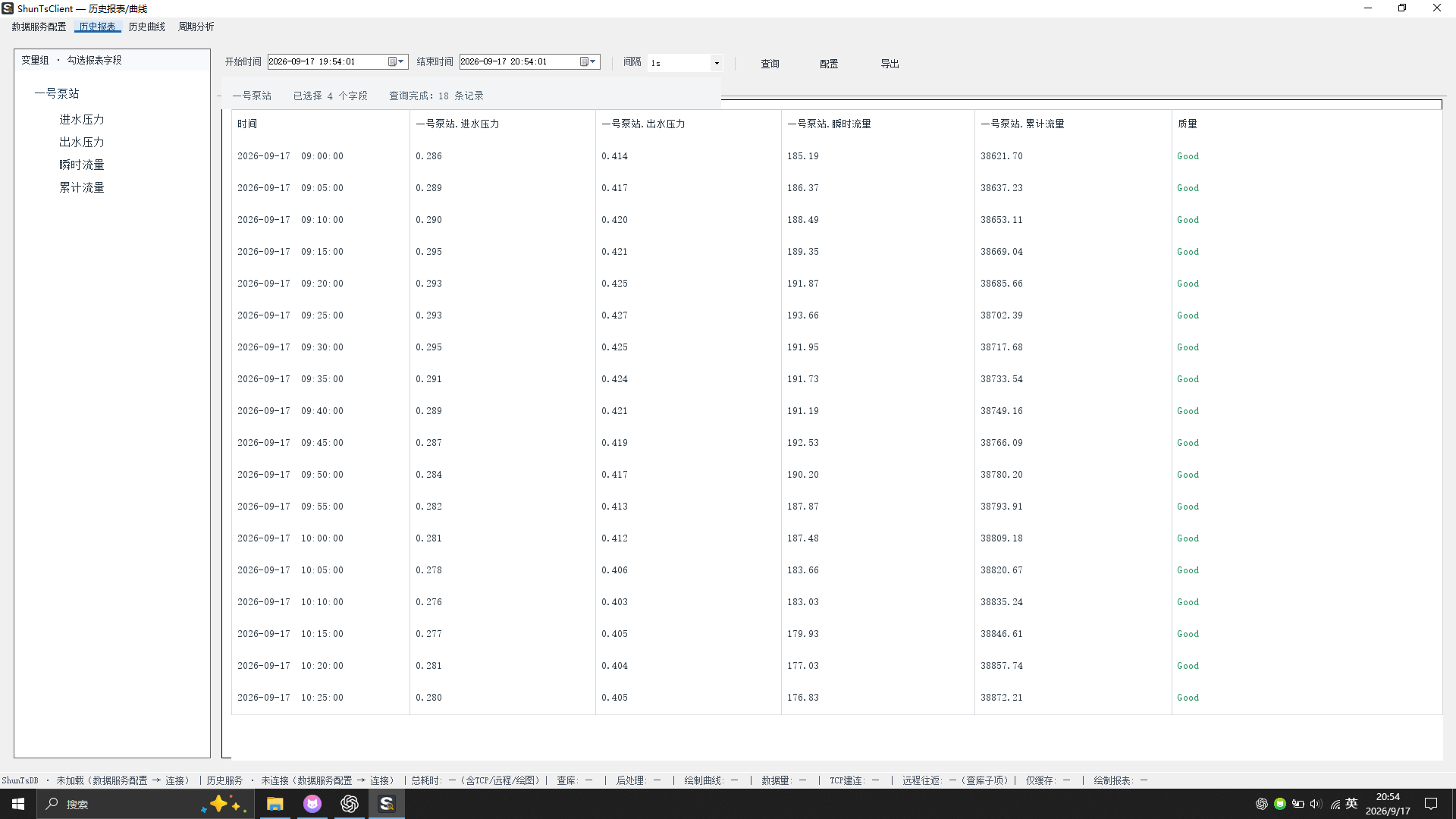1456x819 pixels.
Task: Click cumulative flow value 38872.21
Action: (1002, 698)
